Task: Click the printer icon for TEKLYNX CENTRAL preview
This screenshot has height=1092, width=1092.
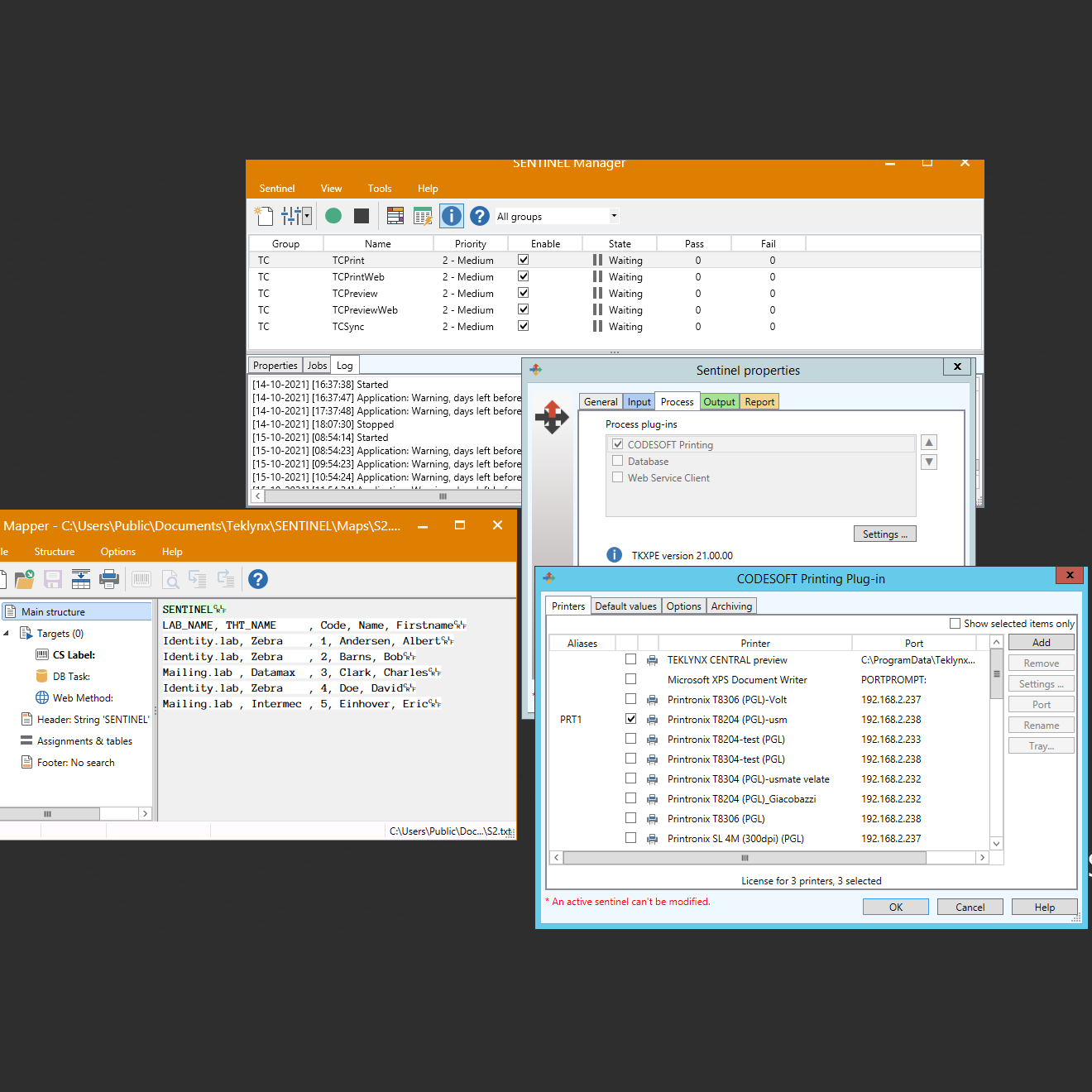Action: pos(653,660)
